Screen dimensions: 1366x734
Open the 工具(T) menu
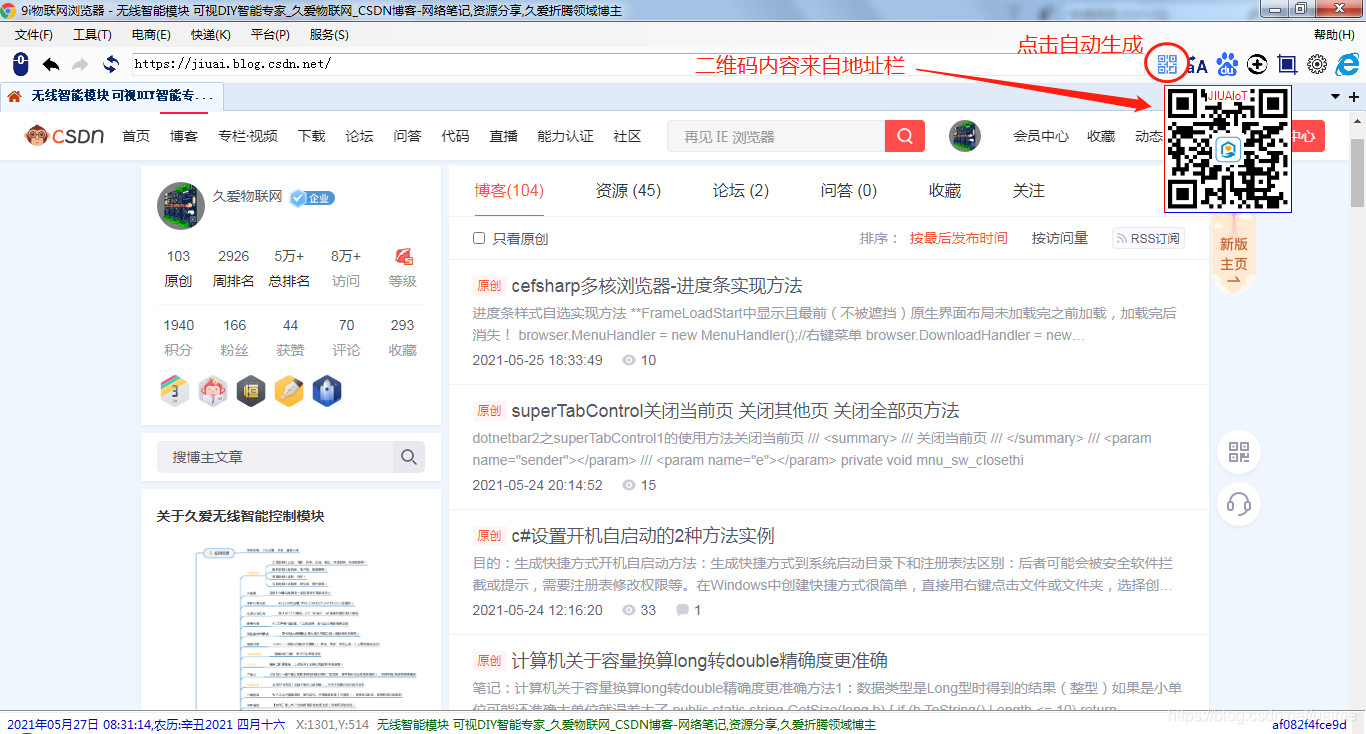(x=92, y=35)
